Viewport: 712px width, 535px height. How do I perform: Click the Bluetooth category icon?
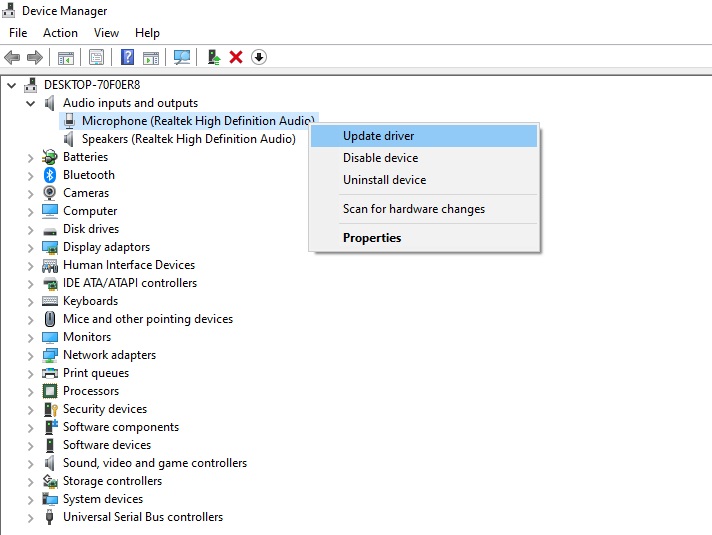50,175
